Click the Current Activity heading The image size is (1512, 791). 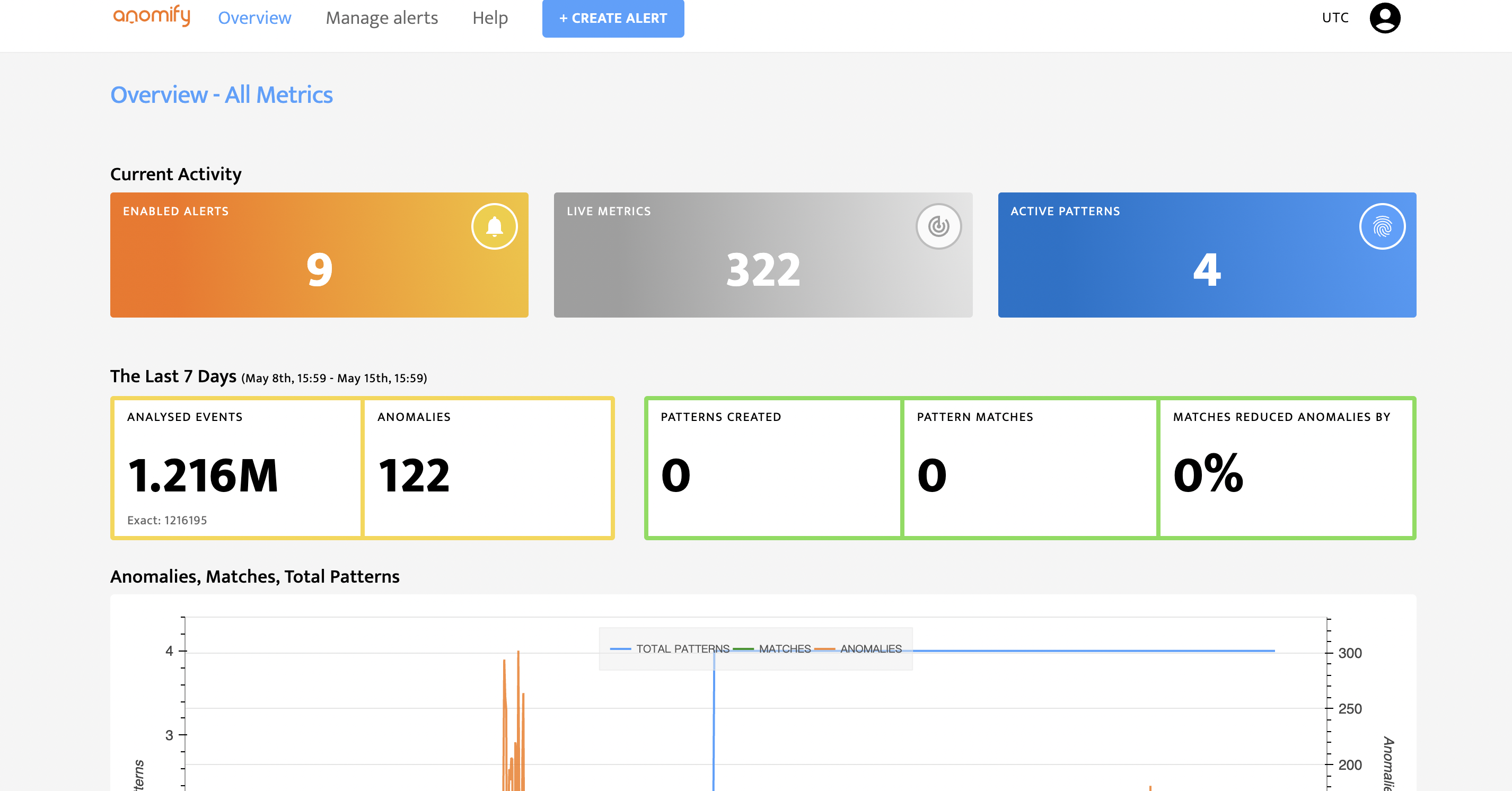tap(175, 174)
